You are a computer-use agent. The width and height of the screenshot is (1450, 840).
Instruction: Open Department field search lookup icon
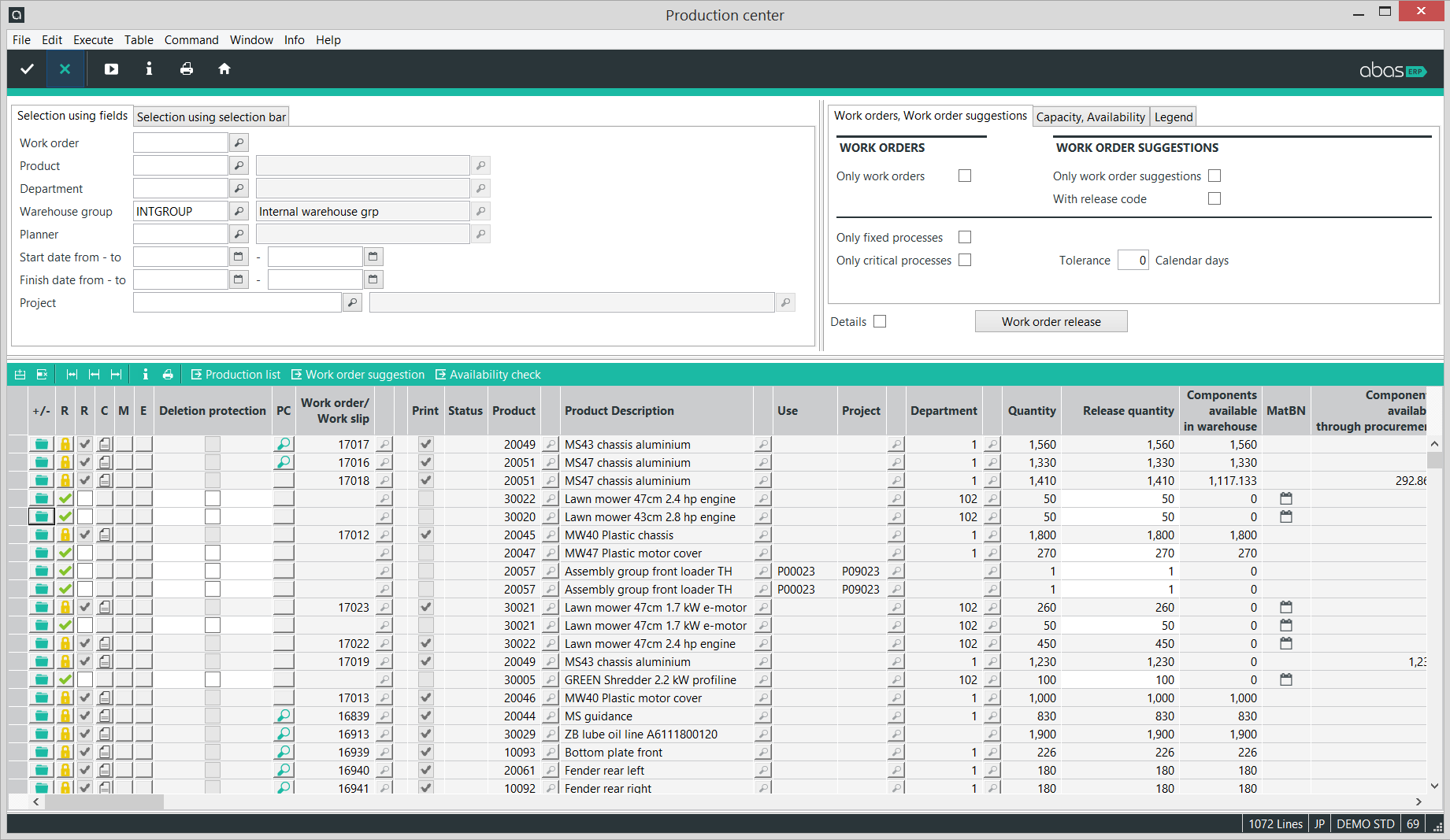coord(239,188)
